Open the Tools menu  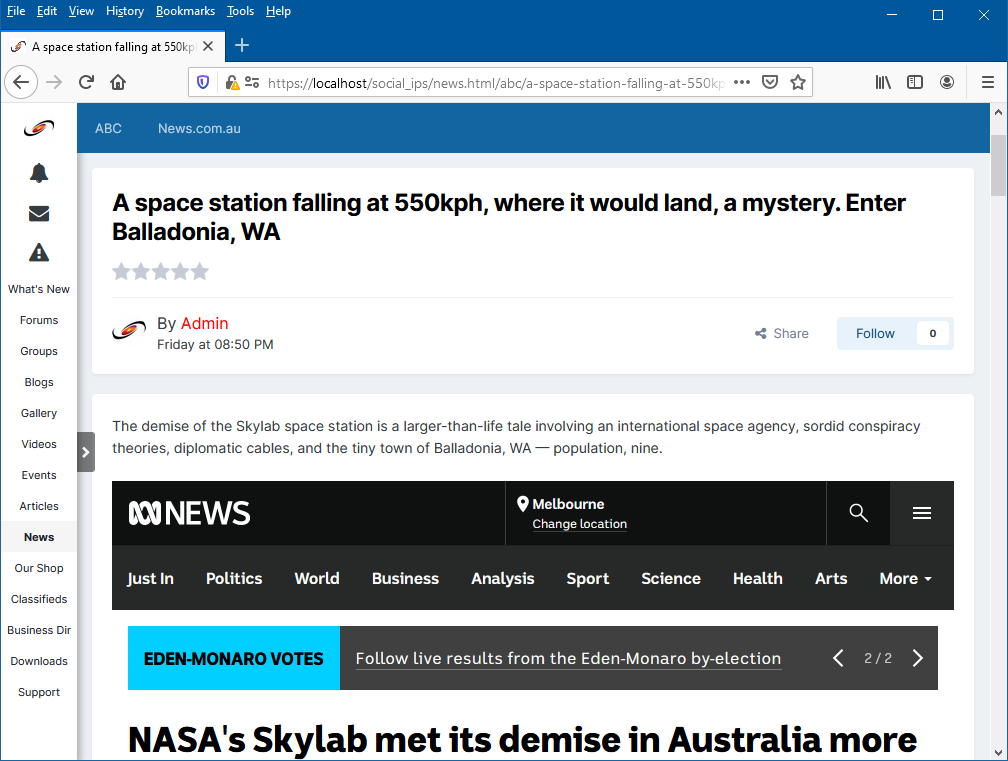click(x=240, y=11)
